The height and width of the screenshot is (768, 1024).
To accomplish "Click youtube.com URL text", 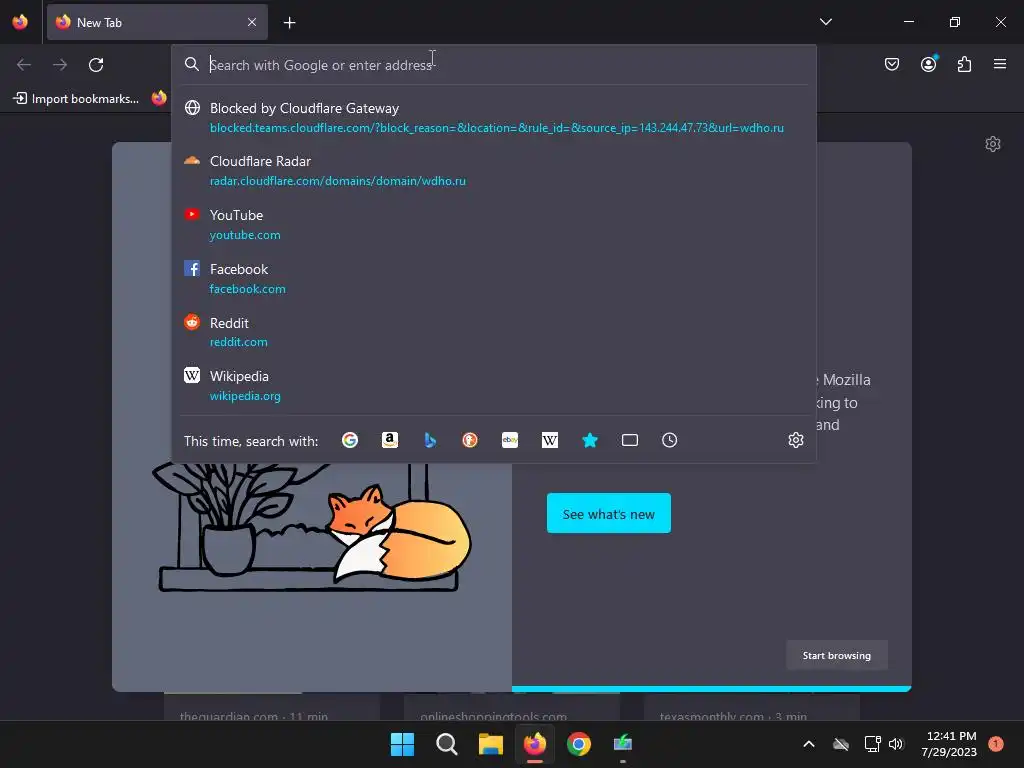I will click(x=245, y=235).
